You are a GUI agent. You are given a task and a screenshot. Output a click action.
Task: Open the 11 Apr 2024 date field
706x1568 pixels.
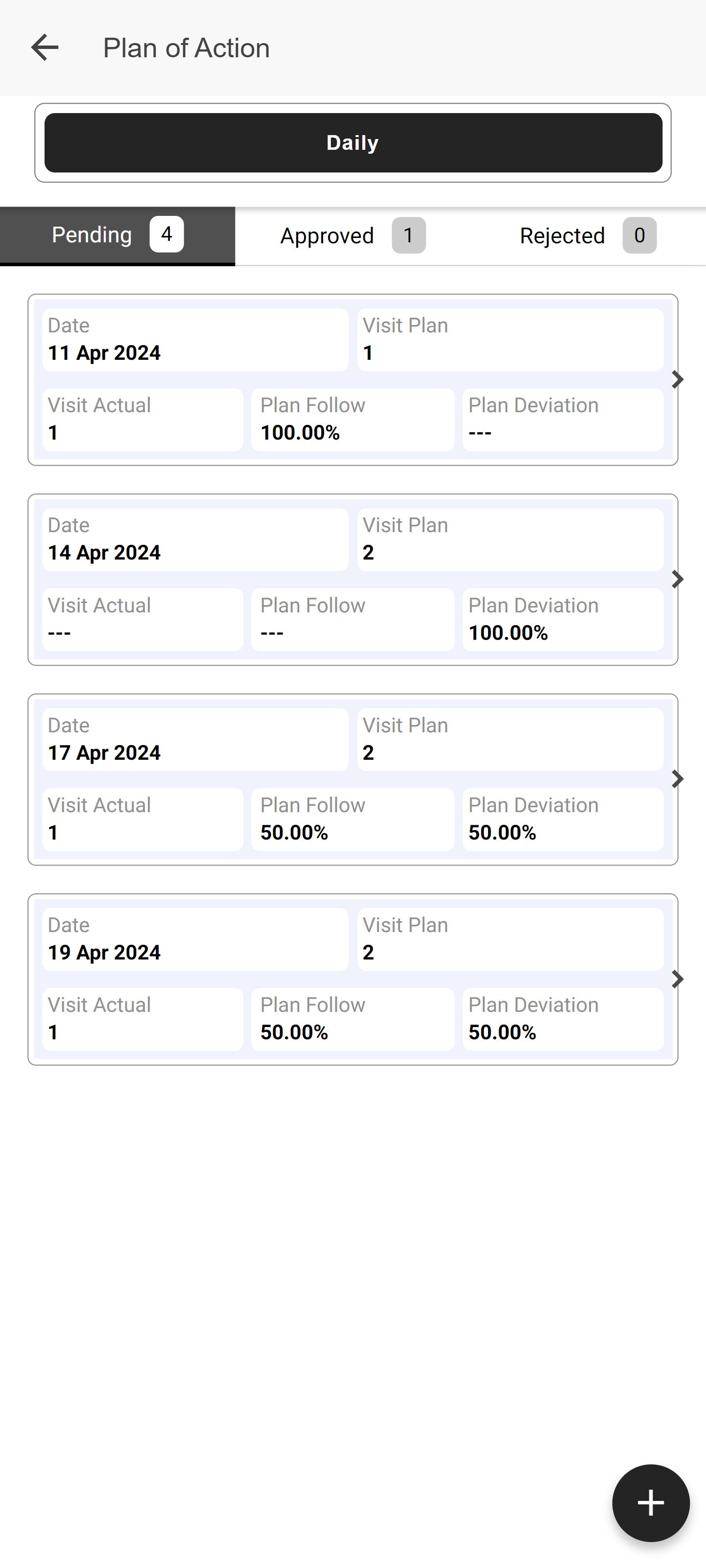pos(195,340)
